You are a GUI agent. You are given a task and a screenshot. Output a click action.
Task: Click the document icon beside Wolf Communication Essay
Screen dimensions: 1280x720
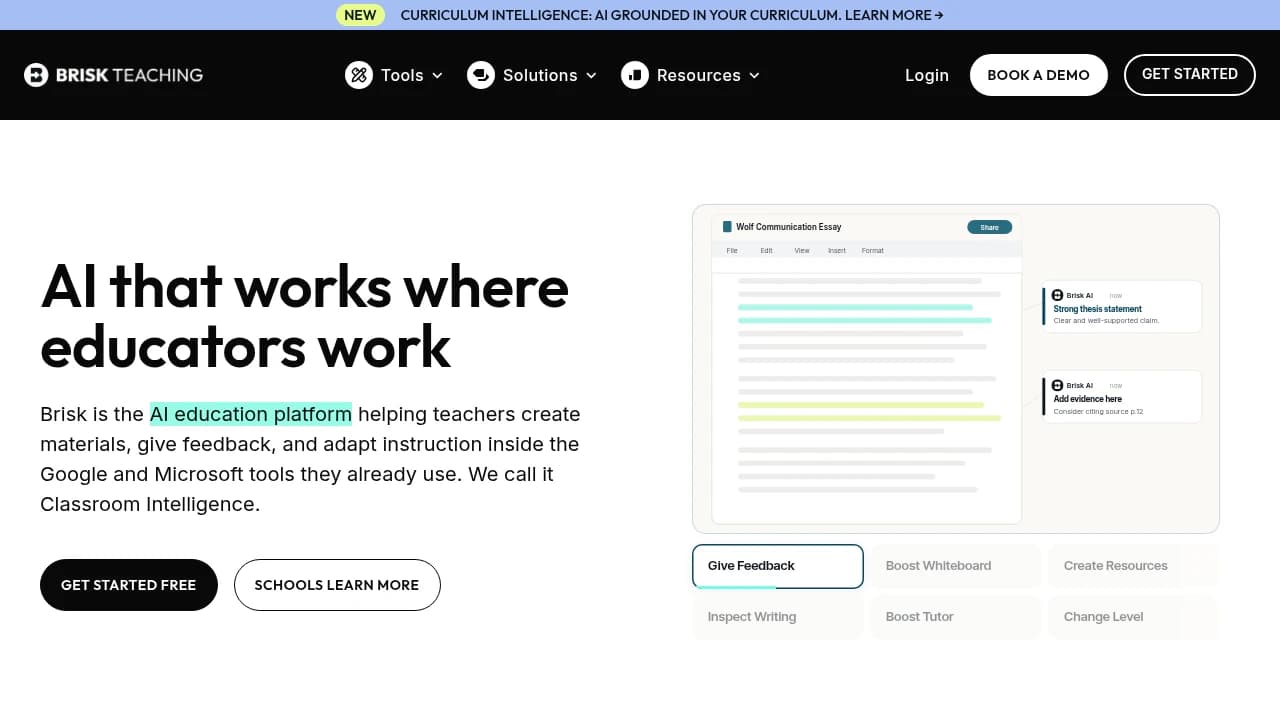point(728,227)
